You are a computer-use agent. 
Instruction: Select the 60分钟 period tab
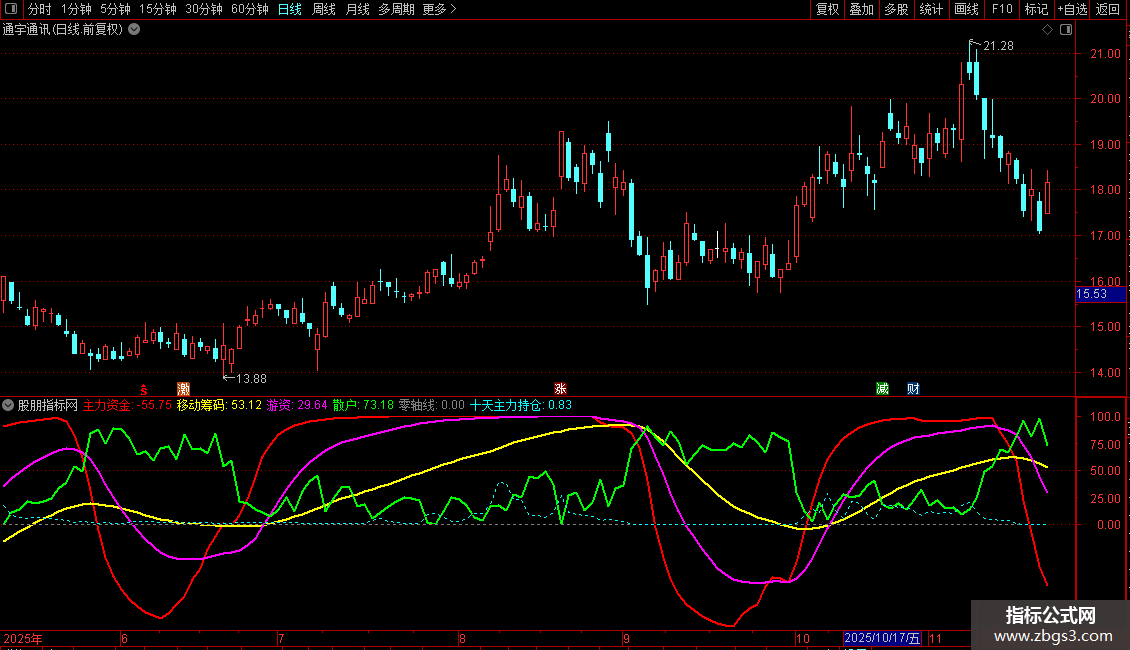click(x=250, y=9)
